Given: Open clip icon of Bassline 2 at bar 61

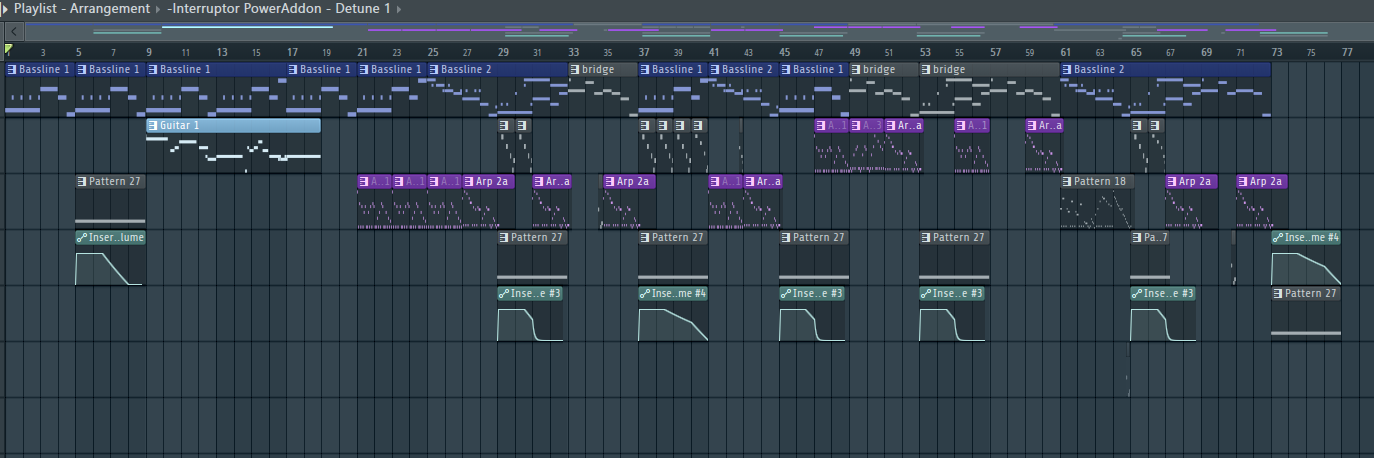Looking at the screenshot, I should pyautogui.click(x=1068, y=70).
